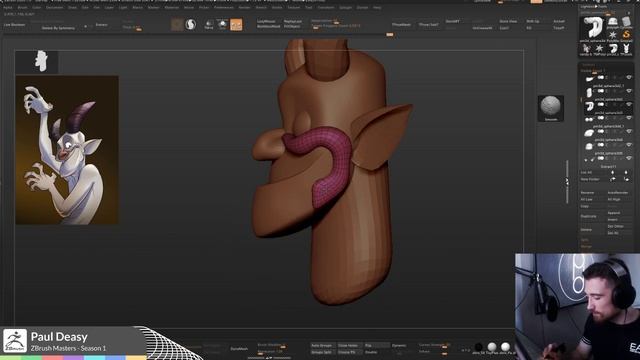The width and height of the screenshot is (640, 360).
Task: Click the Del Other button
Action: tap(616, 226)
